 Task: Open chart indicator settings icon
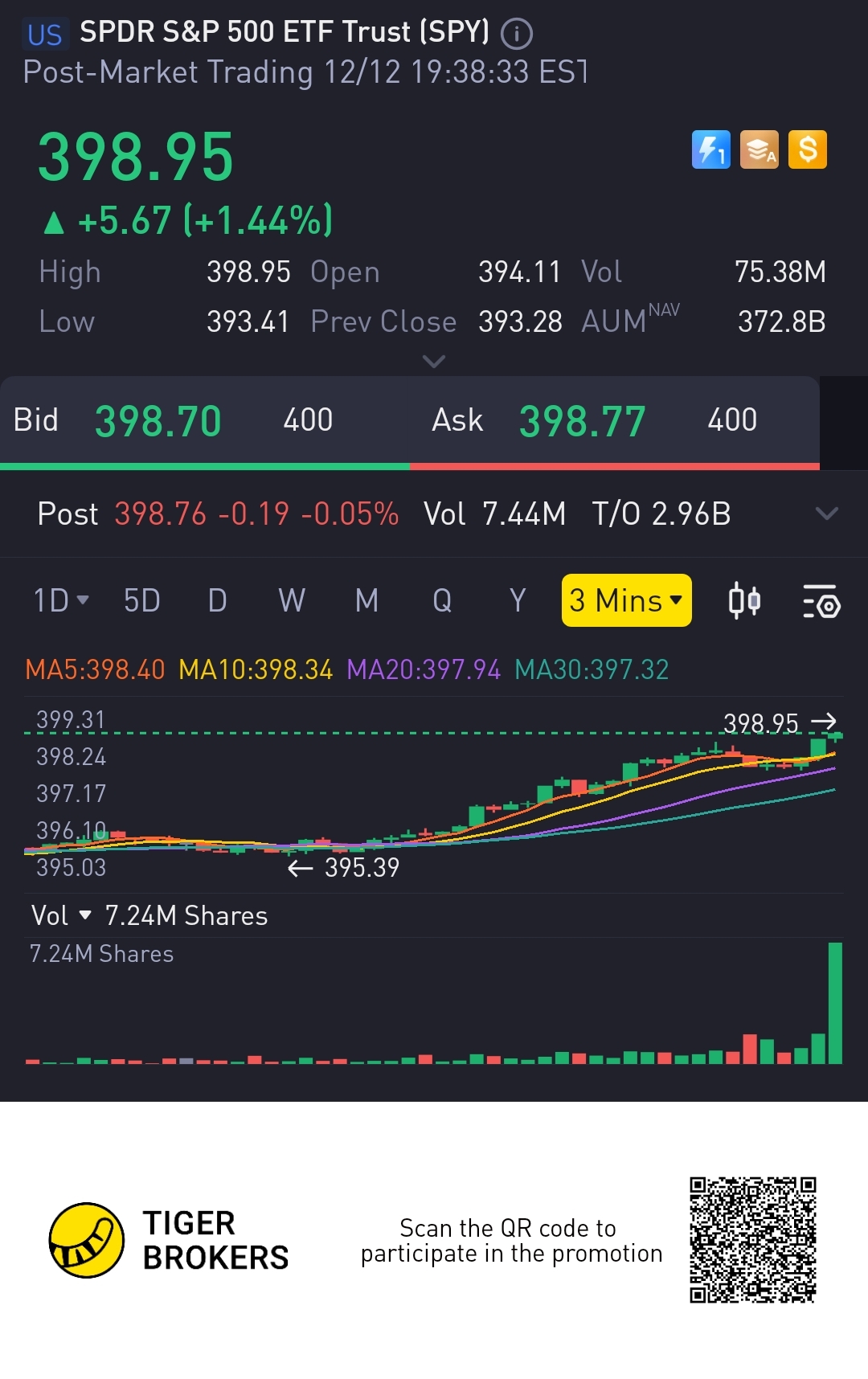pyautogui.click(x=821, y=601)
